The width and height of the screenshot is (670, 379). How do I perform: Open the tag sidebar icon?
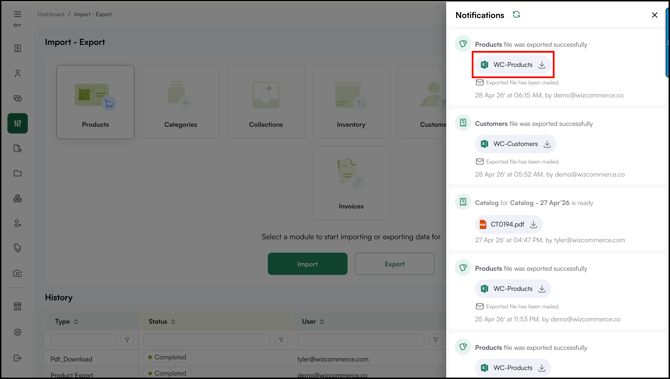pyautogui.click(x=18, y=248)
